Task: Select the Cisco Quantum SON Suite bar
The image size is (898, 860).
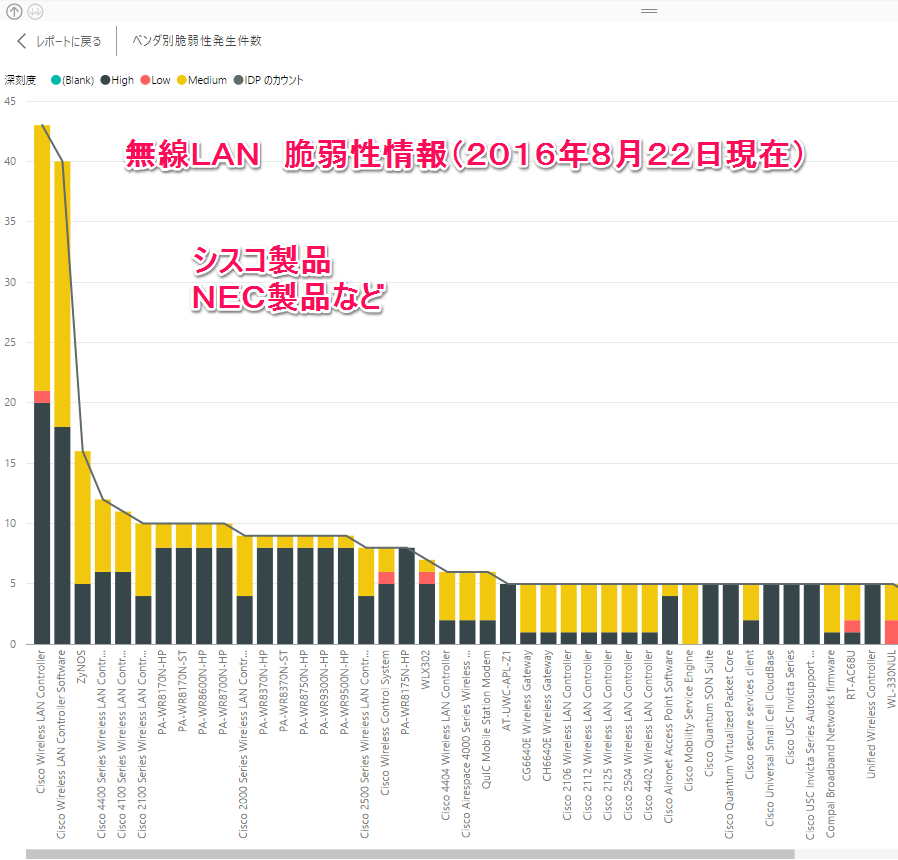Action: tap(711, 614)
